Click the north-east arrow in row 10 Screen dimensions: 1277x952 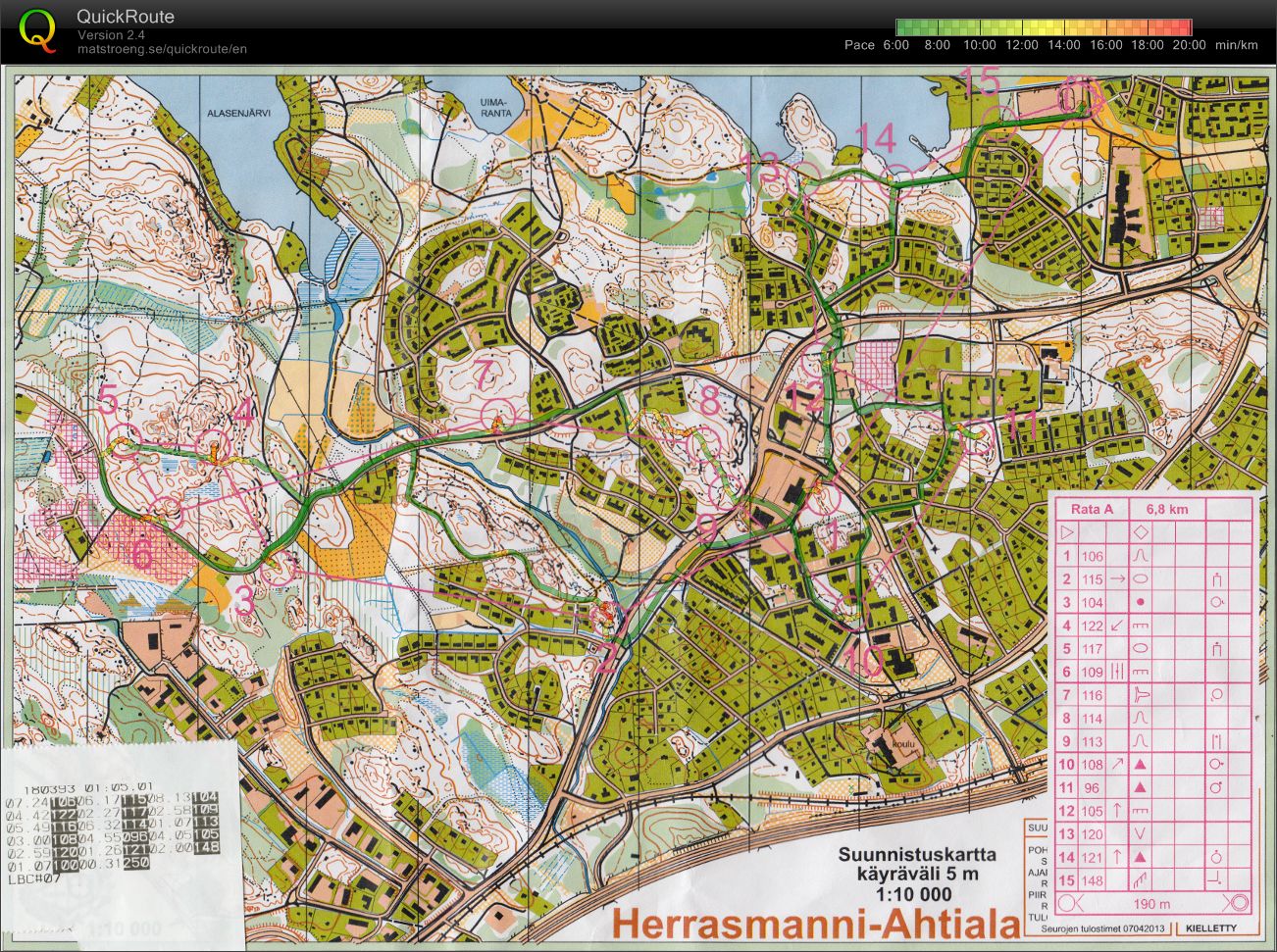1116,765
